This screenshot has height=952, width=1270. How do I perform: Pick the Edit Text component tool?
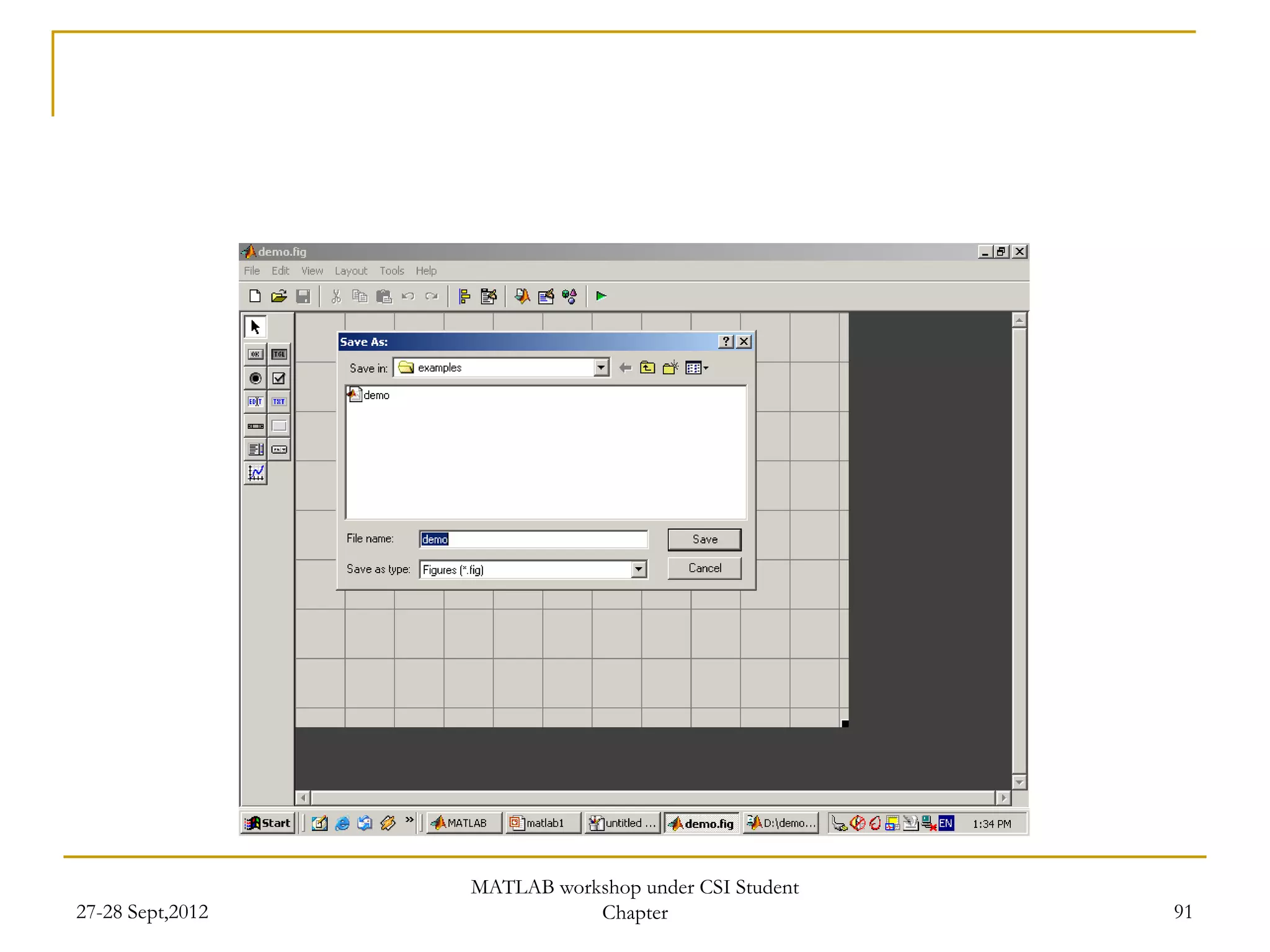255,402
